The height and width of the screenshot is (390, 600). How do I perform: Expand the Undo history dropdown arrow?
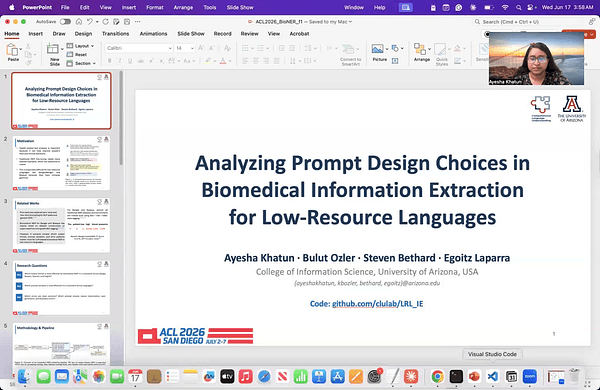pos(97,22)
